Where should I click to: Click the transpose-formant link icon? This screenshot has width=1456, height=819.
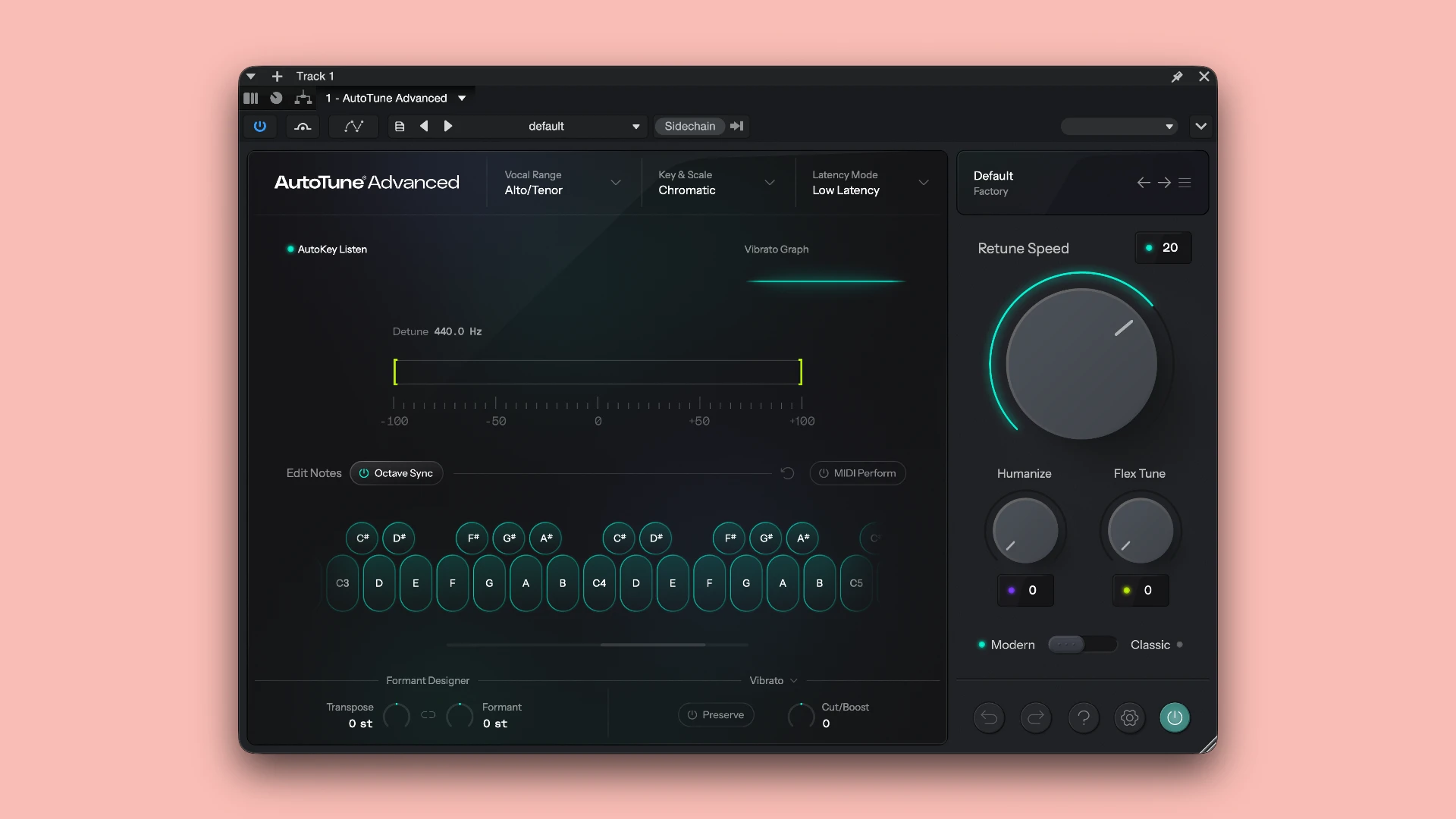428,715
